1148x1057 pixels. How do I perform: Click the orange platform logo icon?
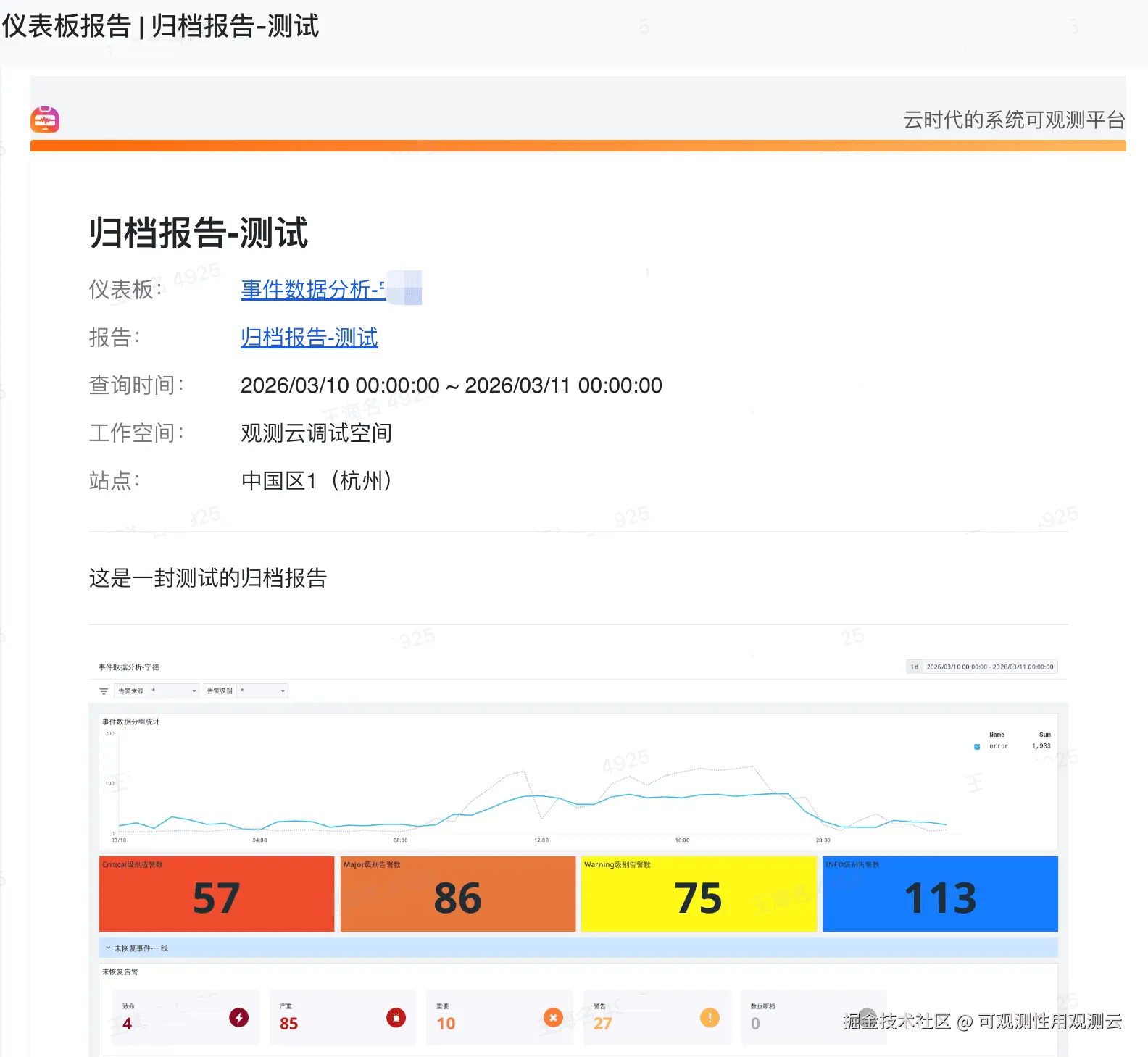tap(45, 120)
